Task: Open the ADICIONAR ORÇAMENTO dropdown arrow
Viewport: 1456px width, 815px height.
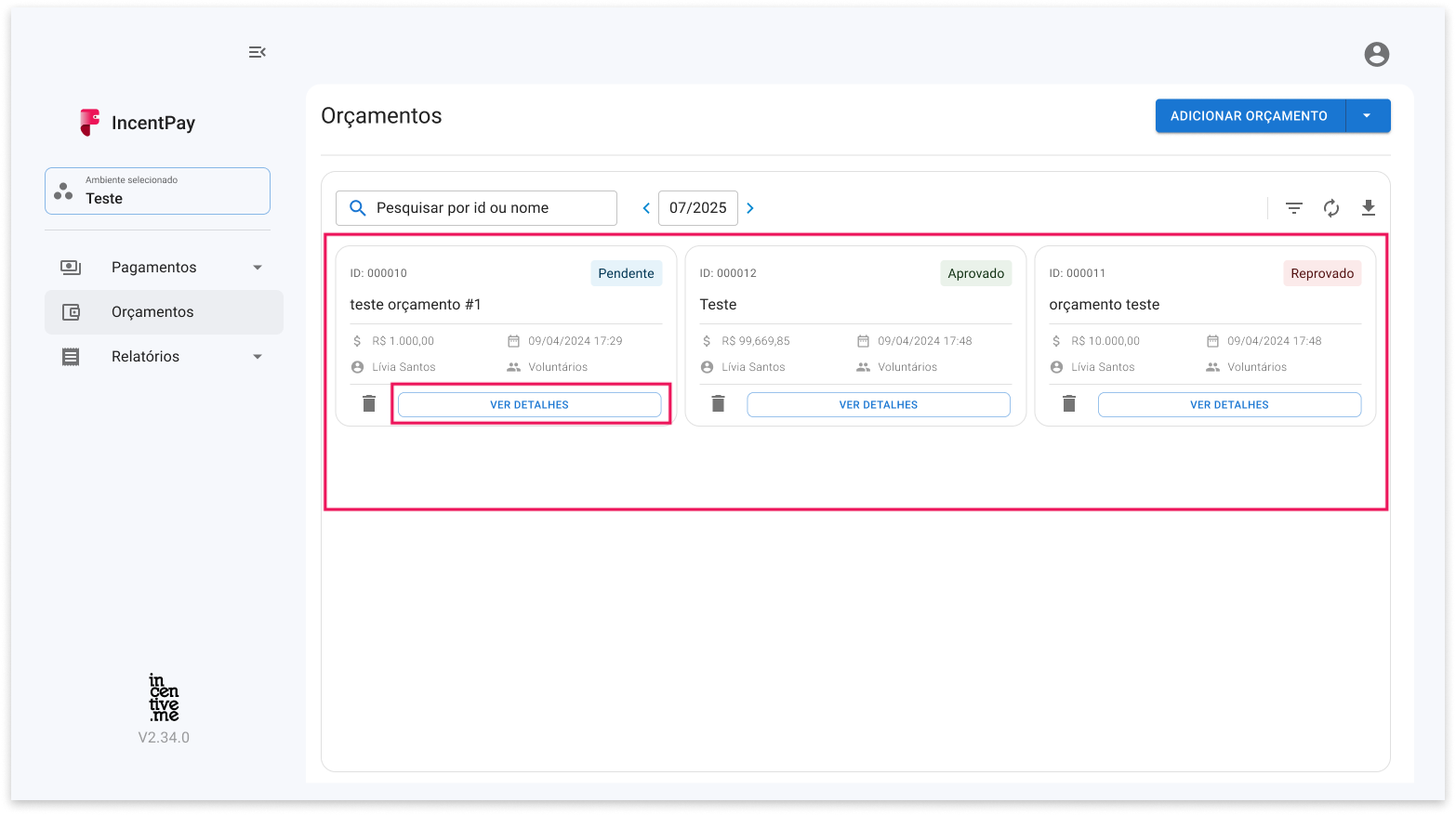Action: coord(1368,116)
